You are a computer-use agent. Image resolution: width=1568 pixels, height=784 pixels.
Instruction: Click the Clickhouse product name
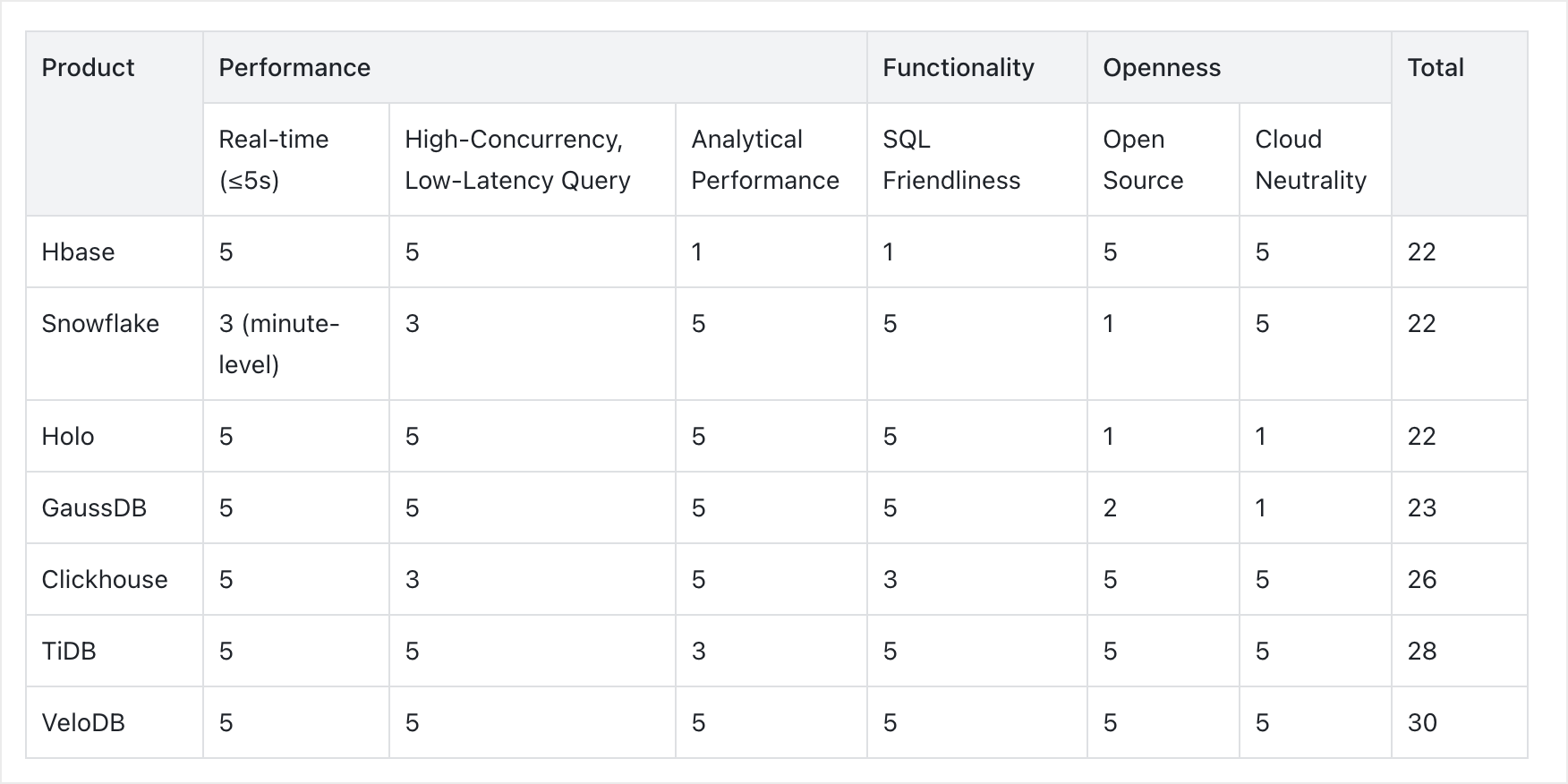tap(104, 580)
